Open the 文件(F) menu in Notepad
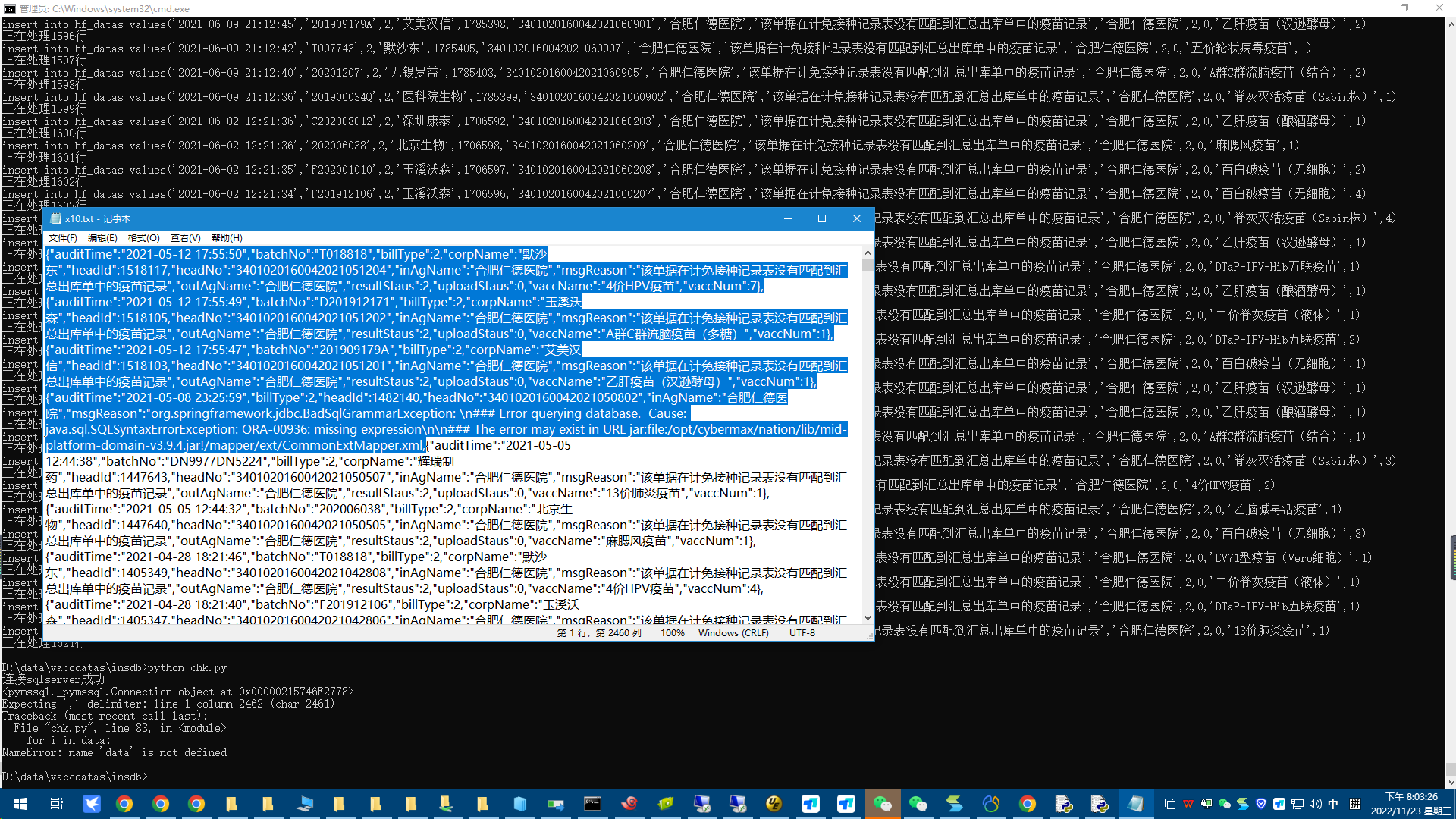This screenshot has height=819, width=1456. pyautogui.click(x=62, y=238)
